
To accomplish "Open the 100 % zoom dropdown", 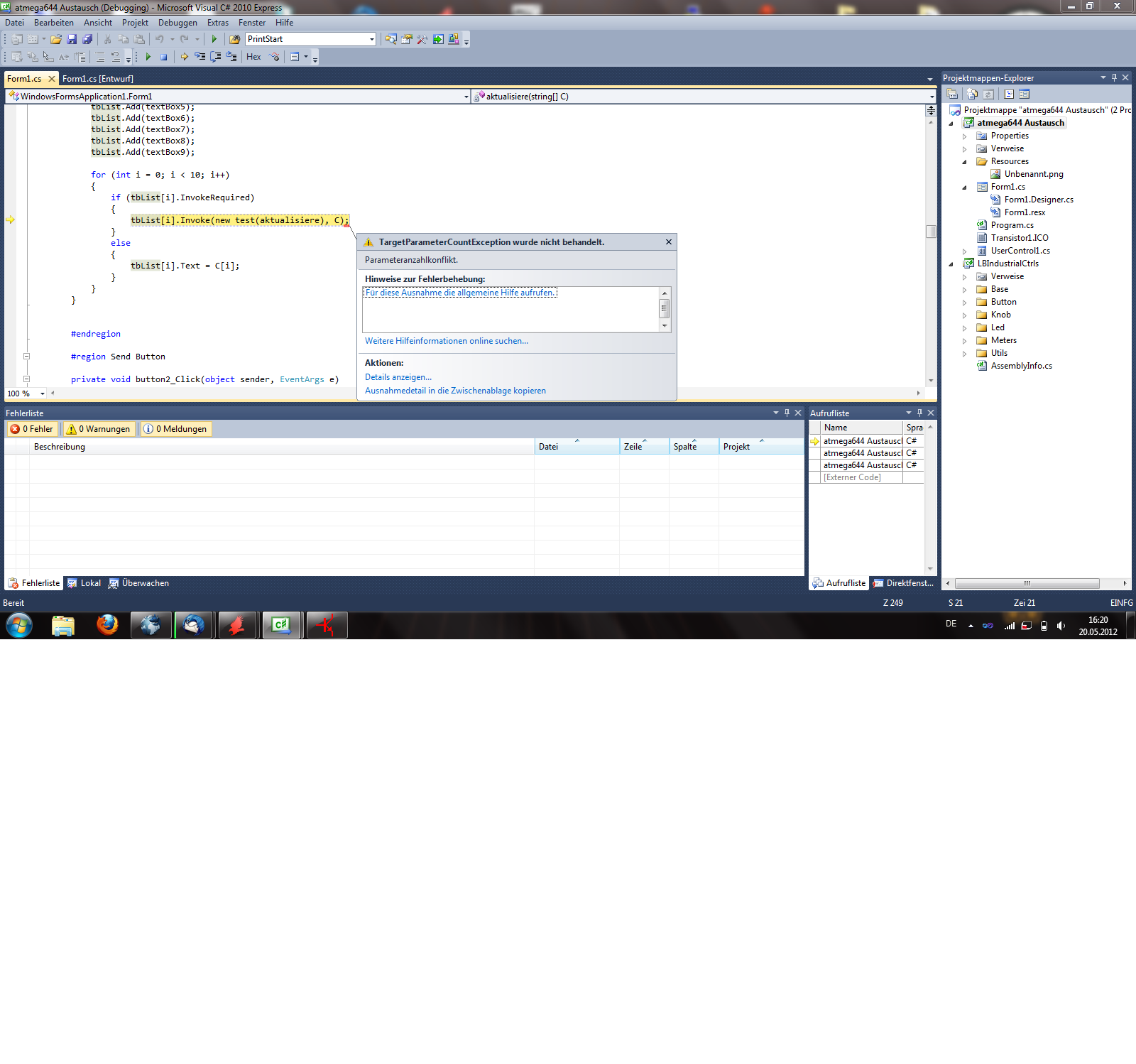I will (x=43, y=393).
